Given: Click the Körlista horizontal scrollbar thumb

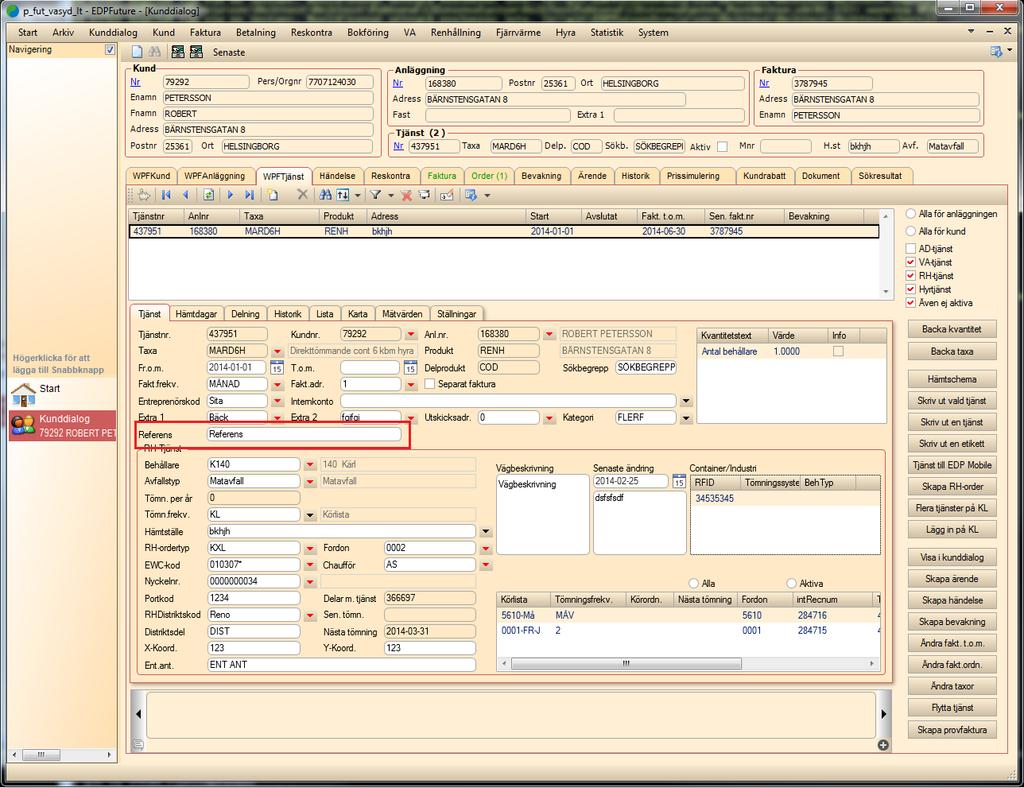Looking at the screenshot, I should [626, 663].
